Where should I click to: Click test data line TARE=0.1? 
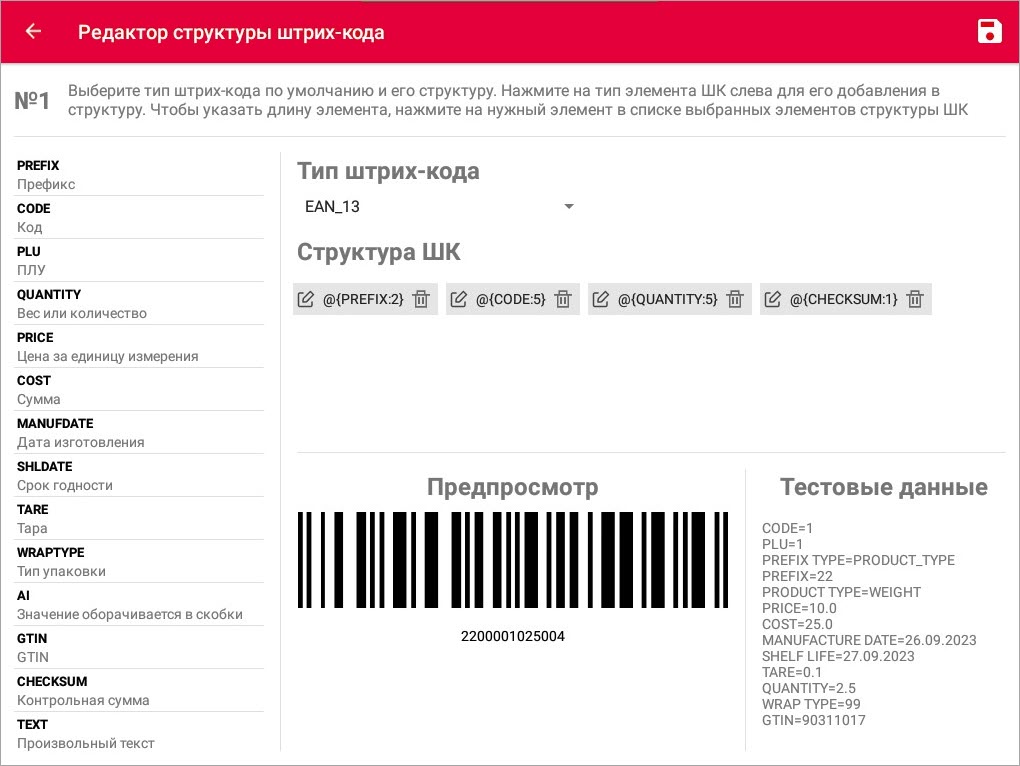(x=792, y=672)
